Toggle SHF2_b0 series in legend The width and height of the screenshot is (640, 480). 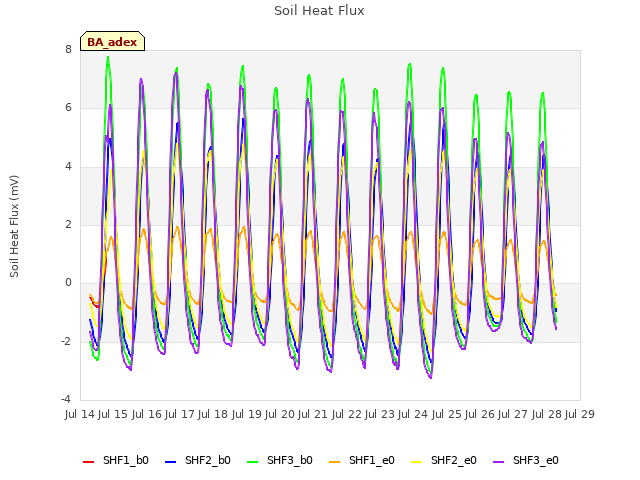coord(198,460)
